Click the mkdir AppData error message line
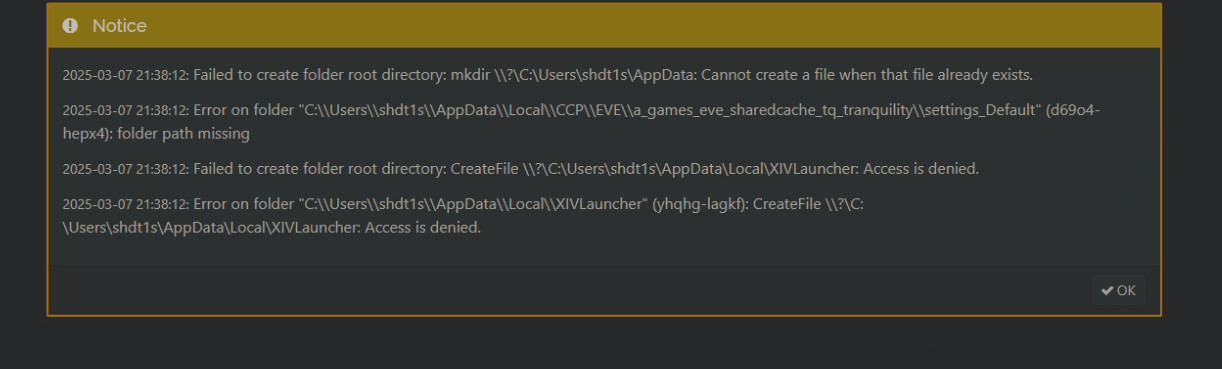Viewport: 1222px width, 369px height. (547, 75)
